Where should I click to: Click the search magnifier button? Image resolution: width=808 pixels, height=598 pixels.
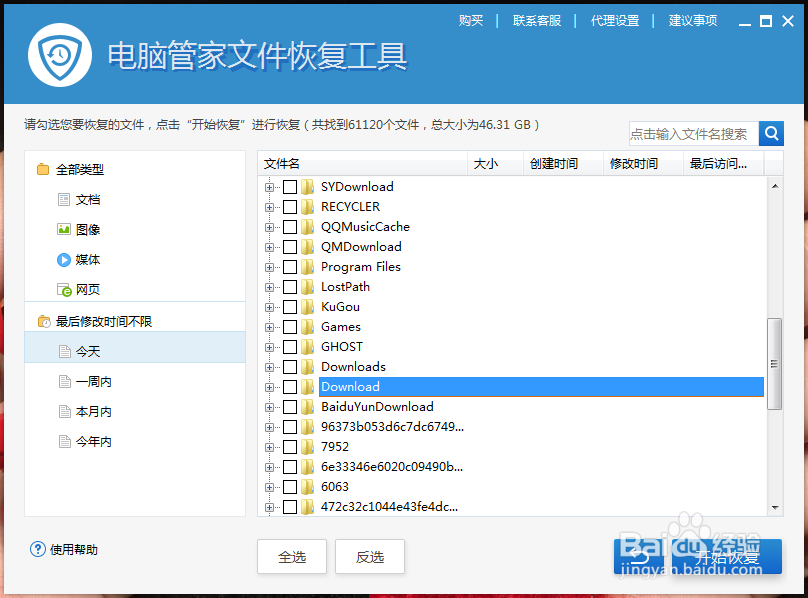(771, 134)
